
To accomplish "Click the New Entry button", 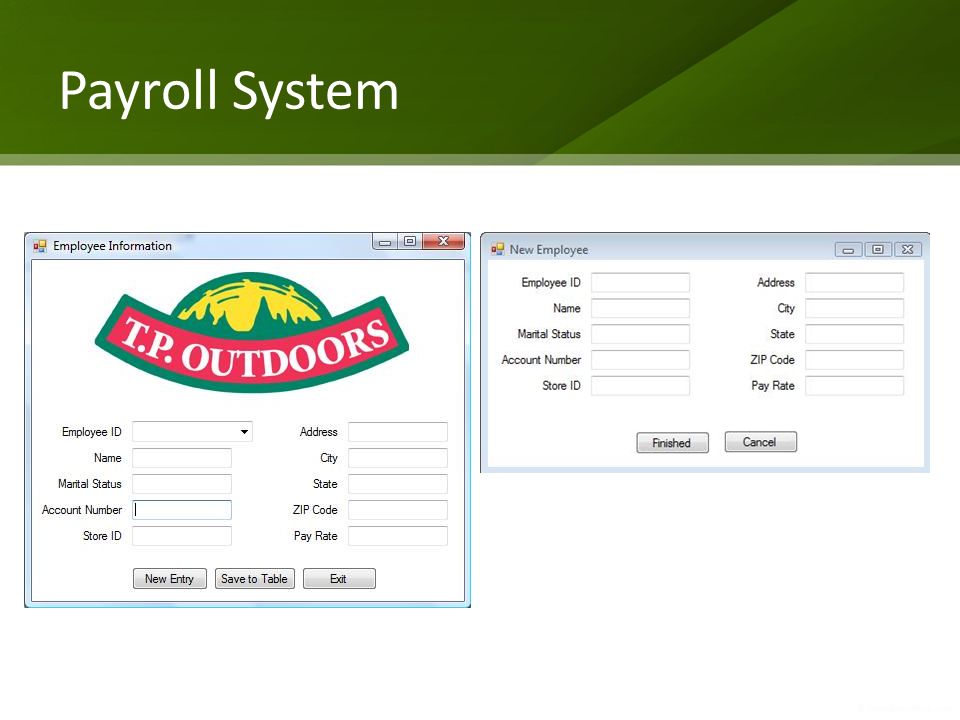I will tap(170, 579).
